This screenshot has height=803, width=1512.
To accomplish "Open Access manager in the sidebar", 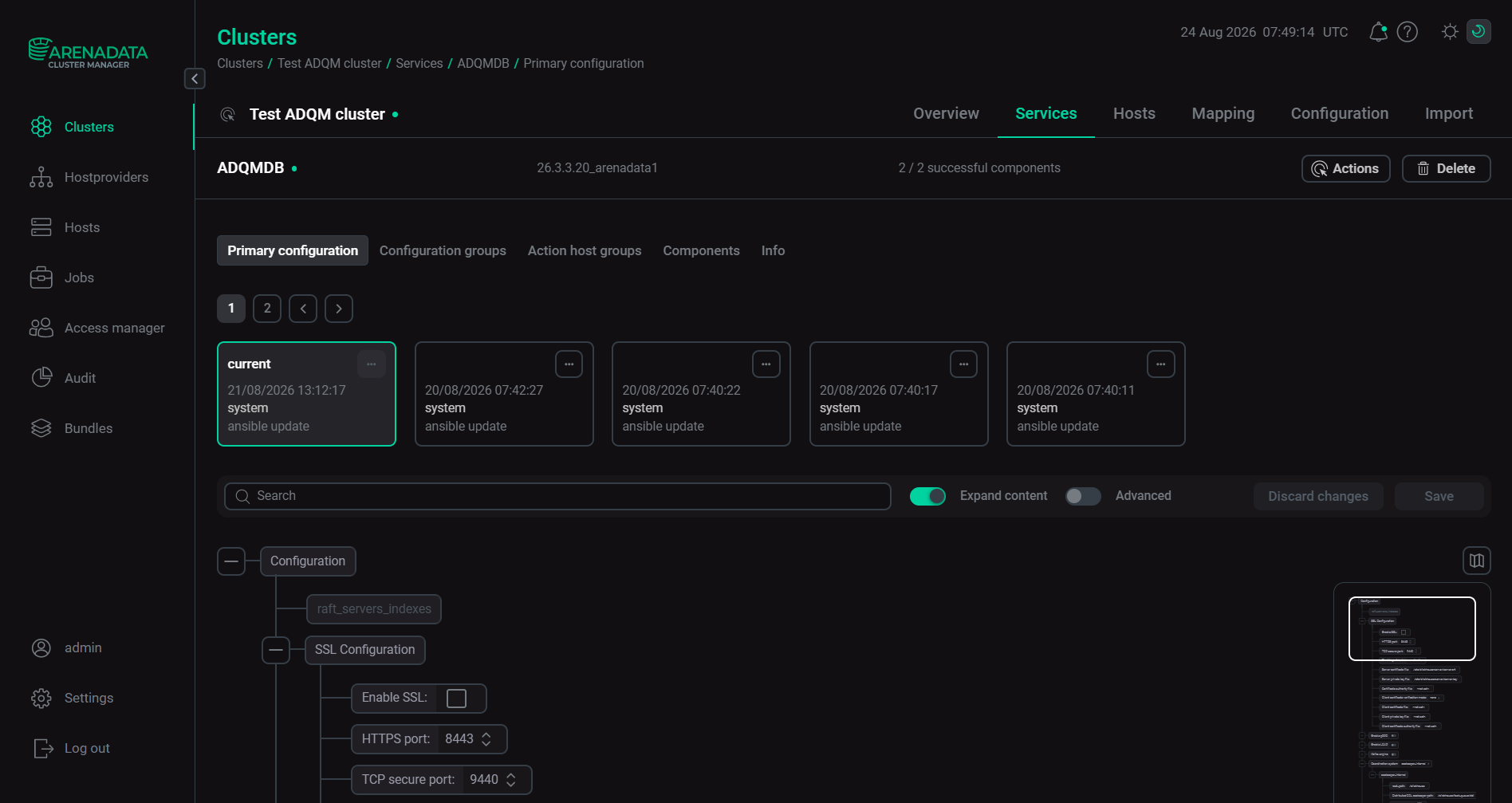I will tap(96, 328).
